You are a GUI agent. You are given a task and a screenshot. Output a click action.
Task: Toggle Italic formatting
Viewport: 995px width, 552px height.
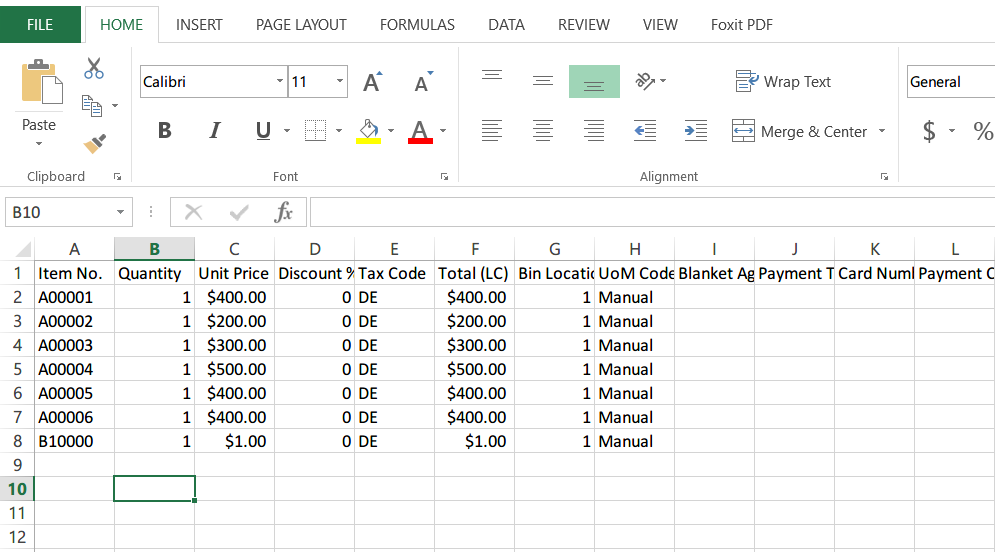(214, 131)
